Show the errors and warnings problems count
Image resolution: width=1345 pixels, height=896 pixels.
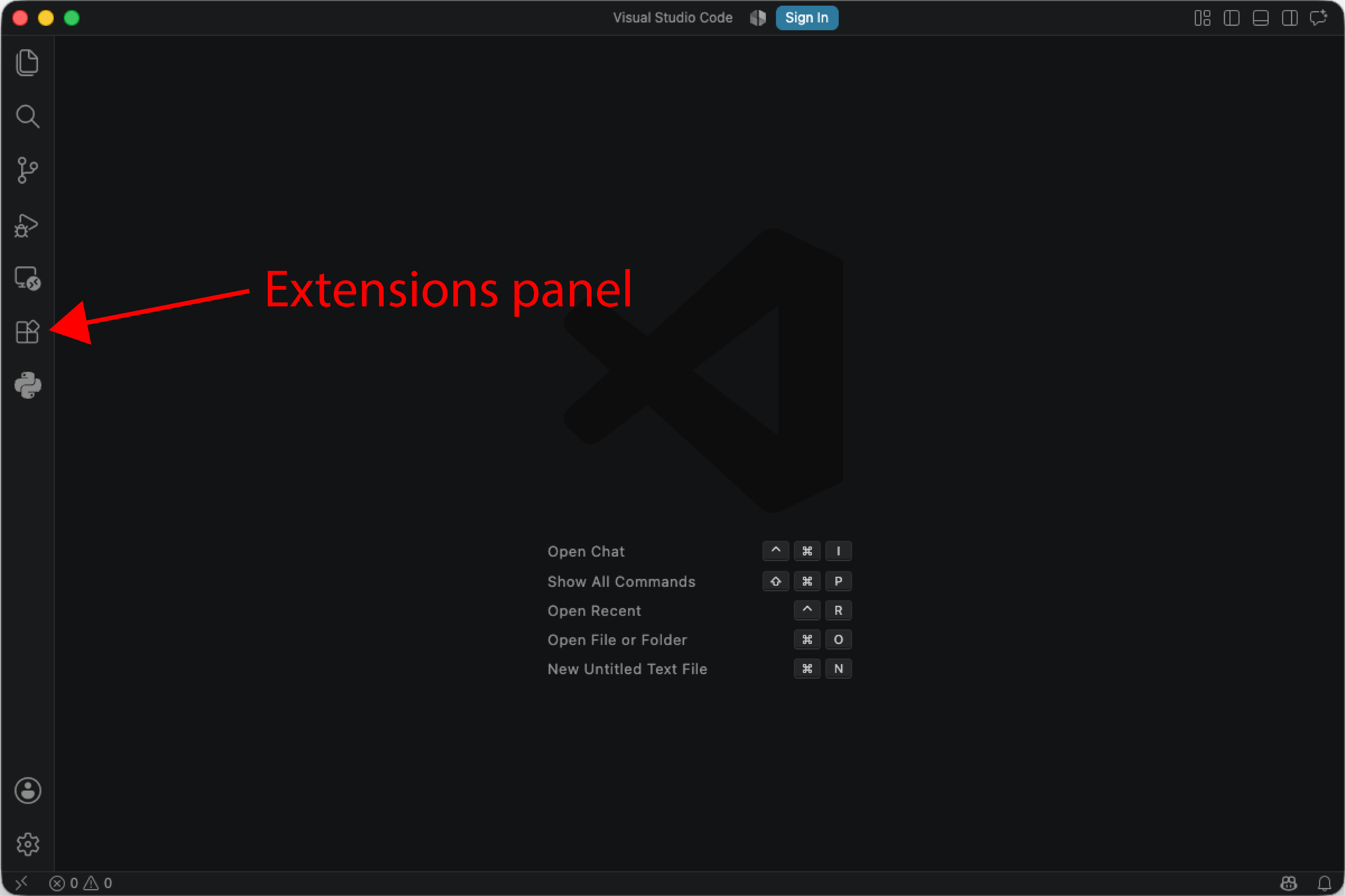pos(81,883)
